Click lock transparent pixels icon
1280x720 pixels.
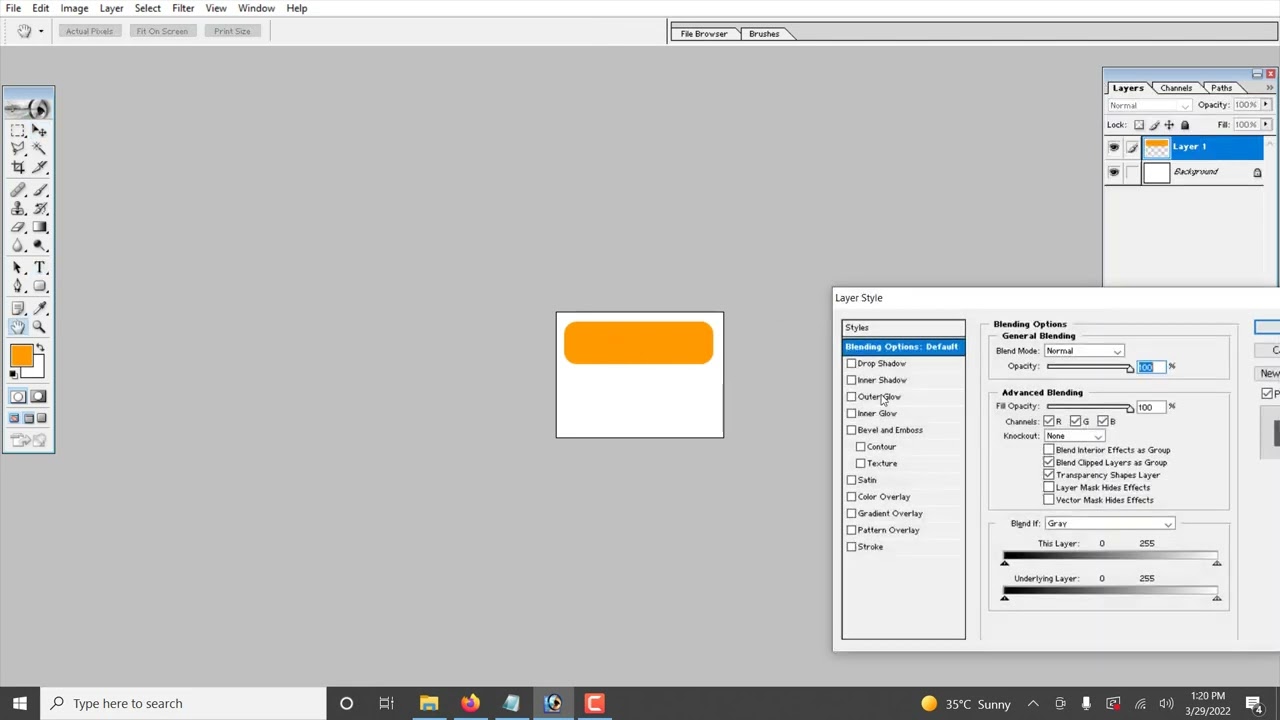click(x=1138, y=125)
